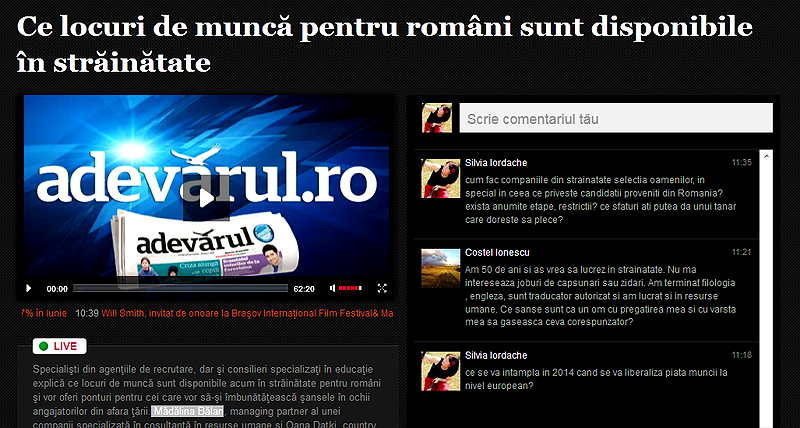Click the comment field 'Scrie comentariul tău'

pos(616,118)
